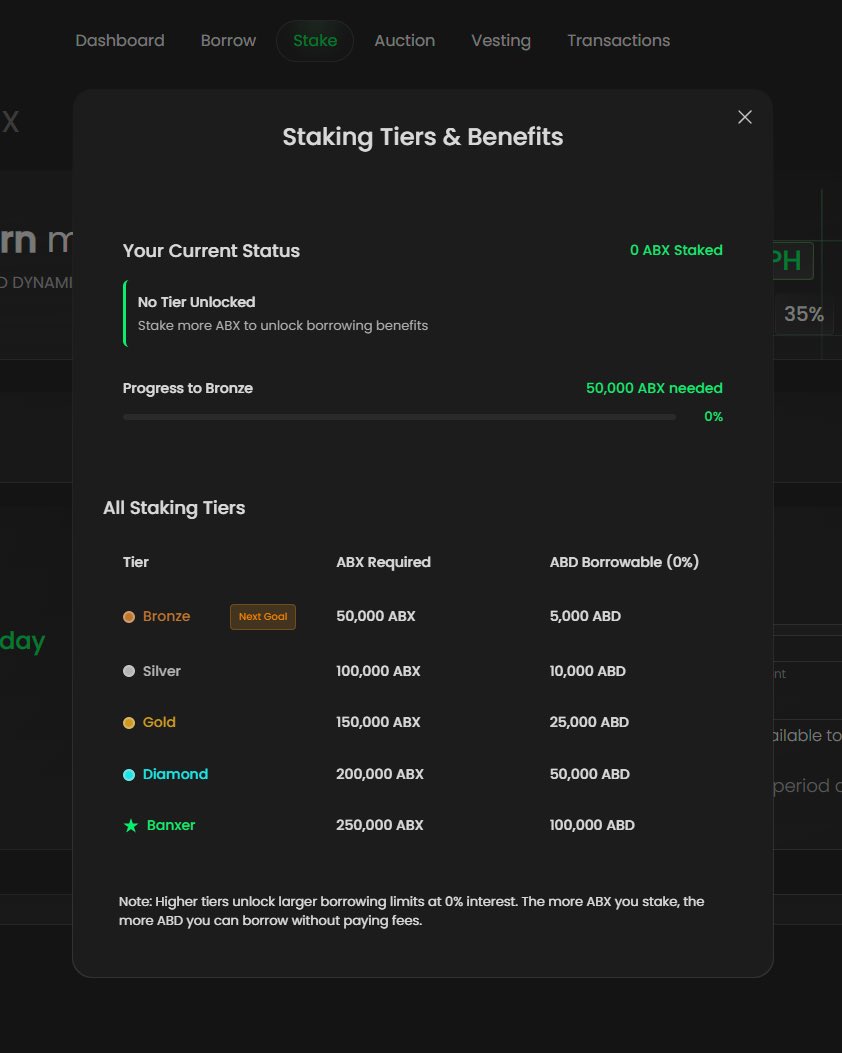Click the 150,000 ABX required value
This screenshot has height=1053, width=842.
click(378, 722)
